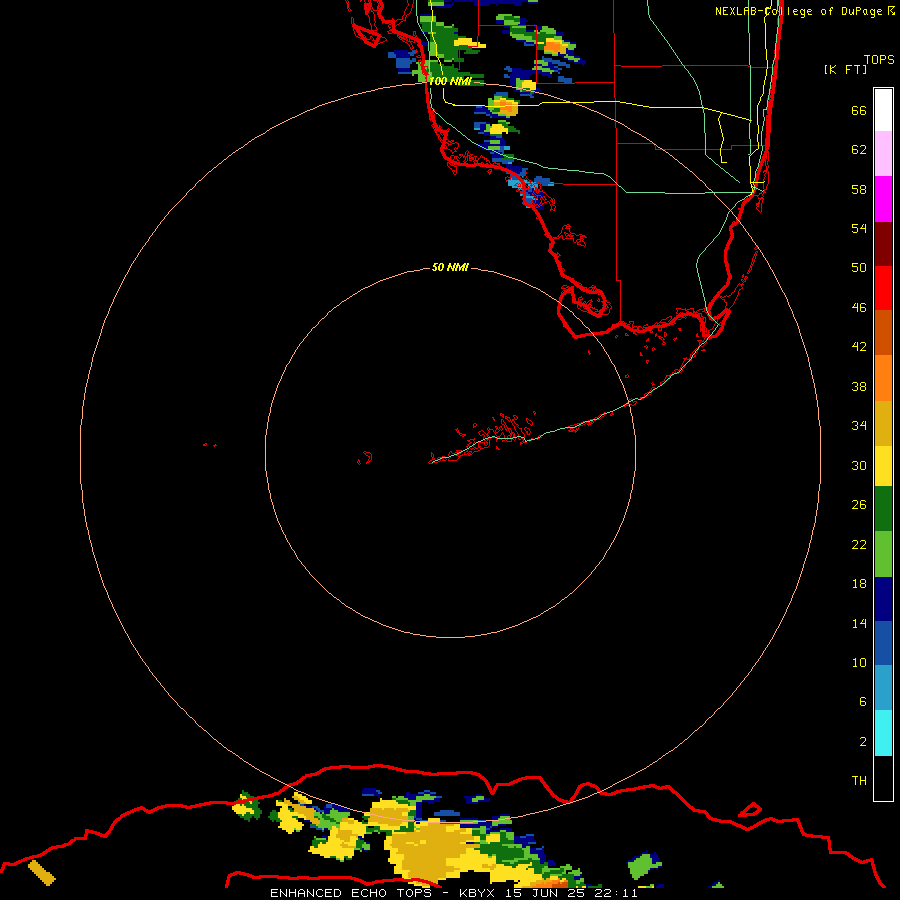Click the NEXLAB-College of DuPage credit text
The width and height of the screenshot is (900, 900).
[804, 11]
